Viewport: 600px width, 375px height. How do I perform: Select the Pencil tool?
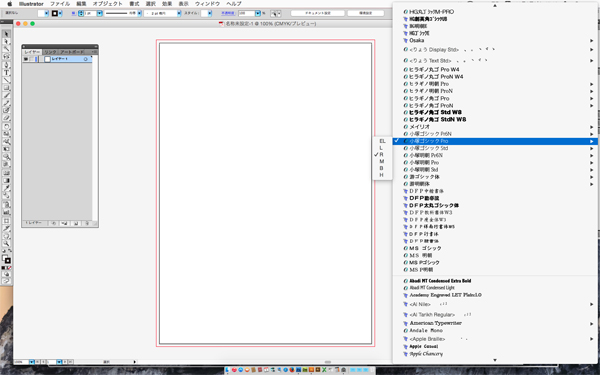tap(7, 103)
